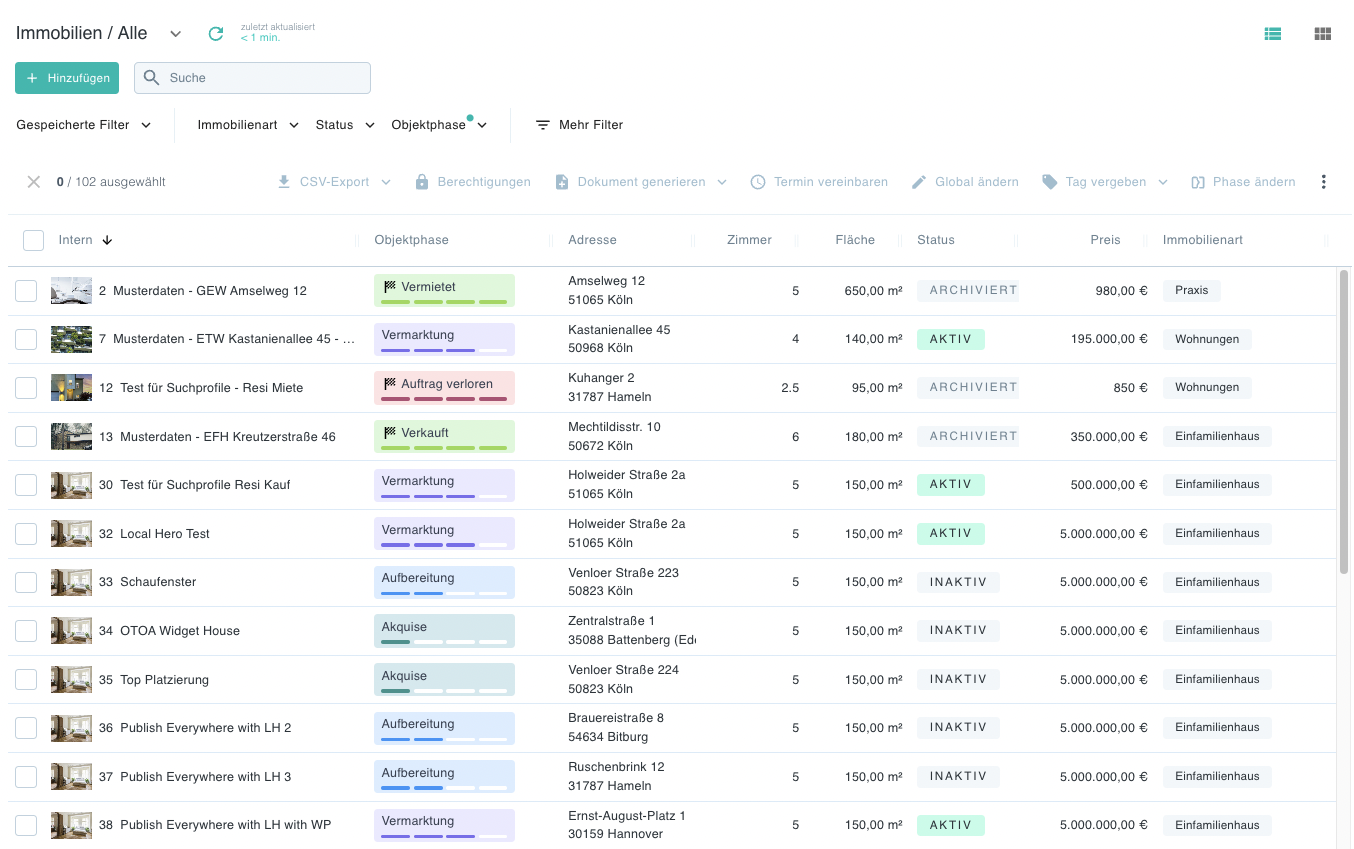Select checkbox for Local Hero Test
This screenshot has width=1354, height=849.
[x=26, y=534]
